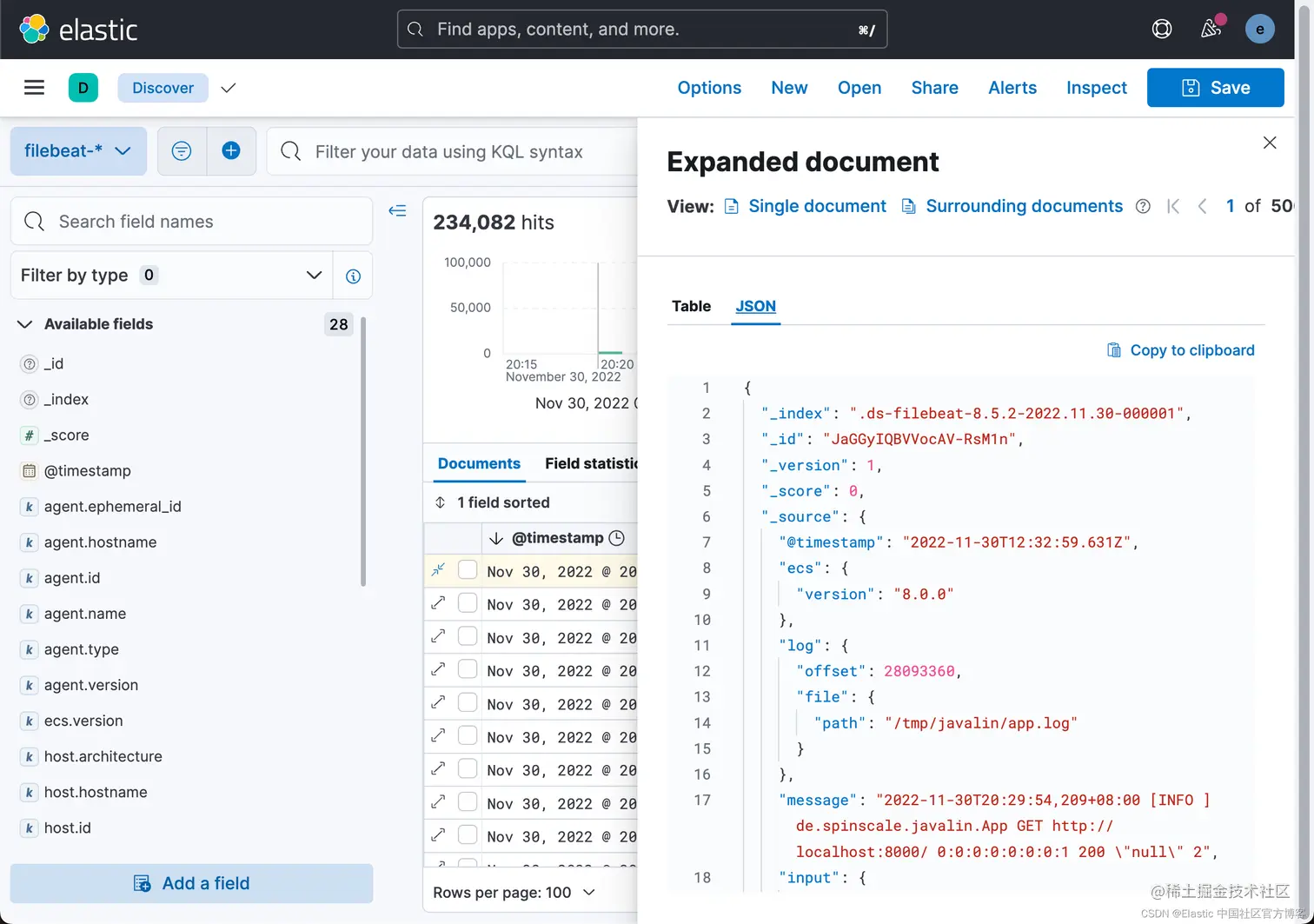The width and height of the screenshot is (1314, 924).
Task: Open the newsfeed celebration icon
Action: pos(1211,29)
